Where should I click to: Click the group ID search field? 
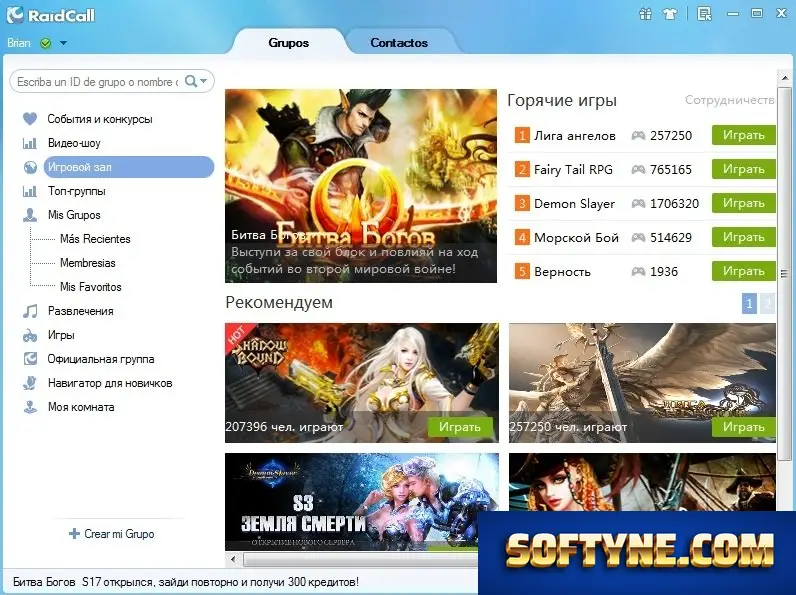pyautogui.click(x=97, y=81)
